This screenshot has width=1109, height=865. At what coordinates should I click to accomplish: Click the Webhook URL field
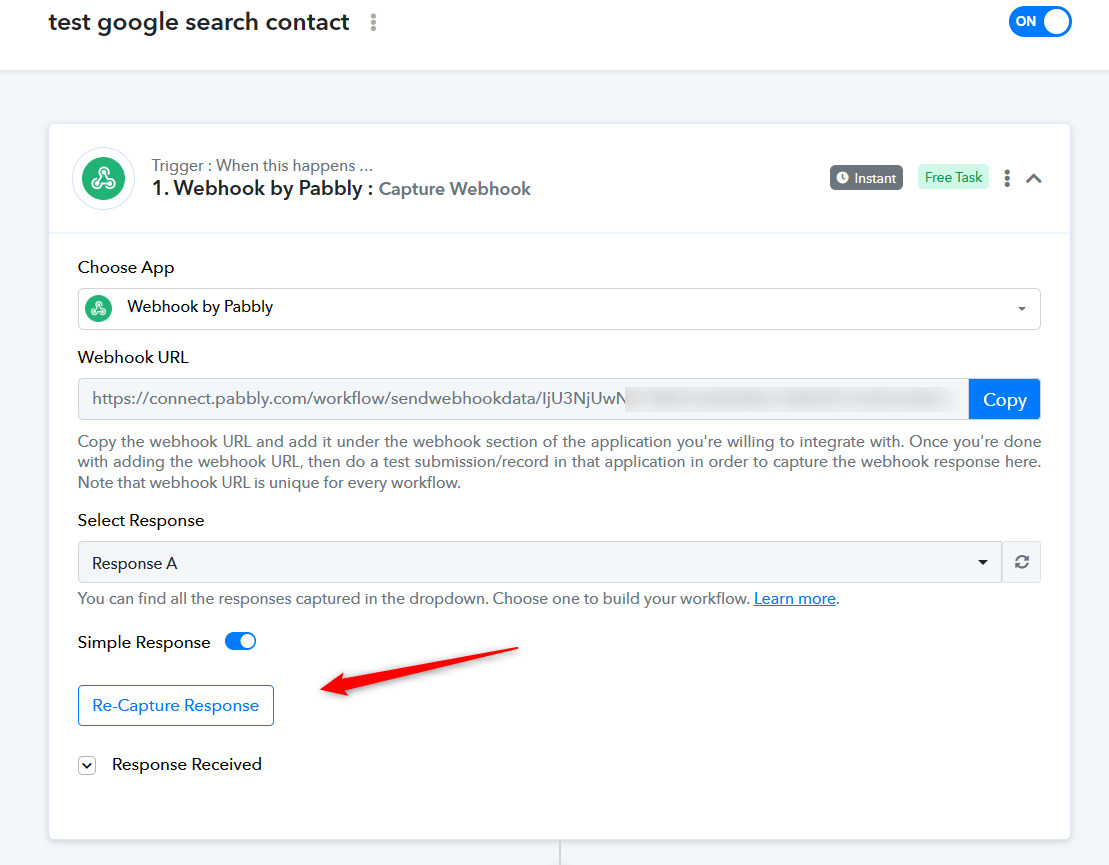[523, 399]
